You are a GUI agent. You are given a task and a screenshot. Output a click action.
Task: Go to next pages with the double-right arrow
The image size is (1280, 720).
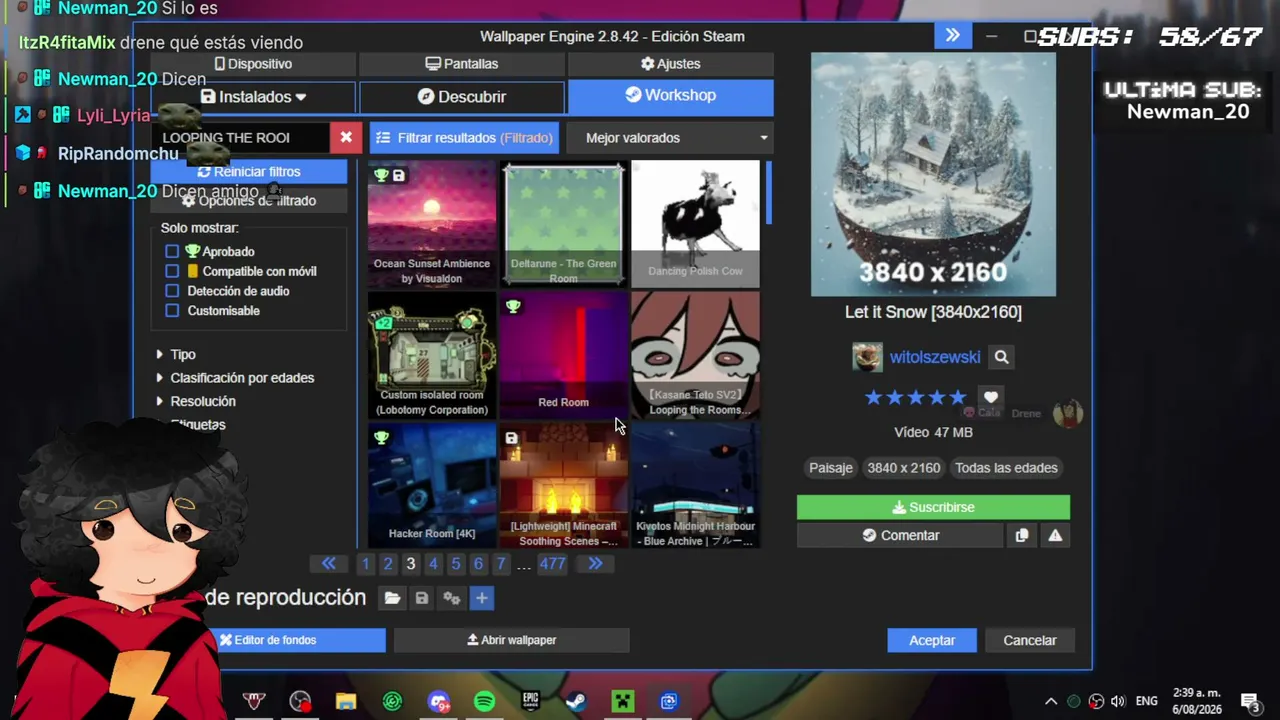595,564
